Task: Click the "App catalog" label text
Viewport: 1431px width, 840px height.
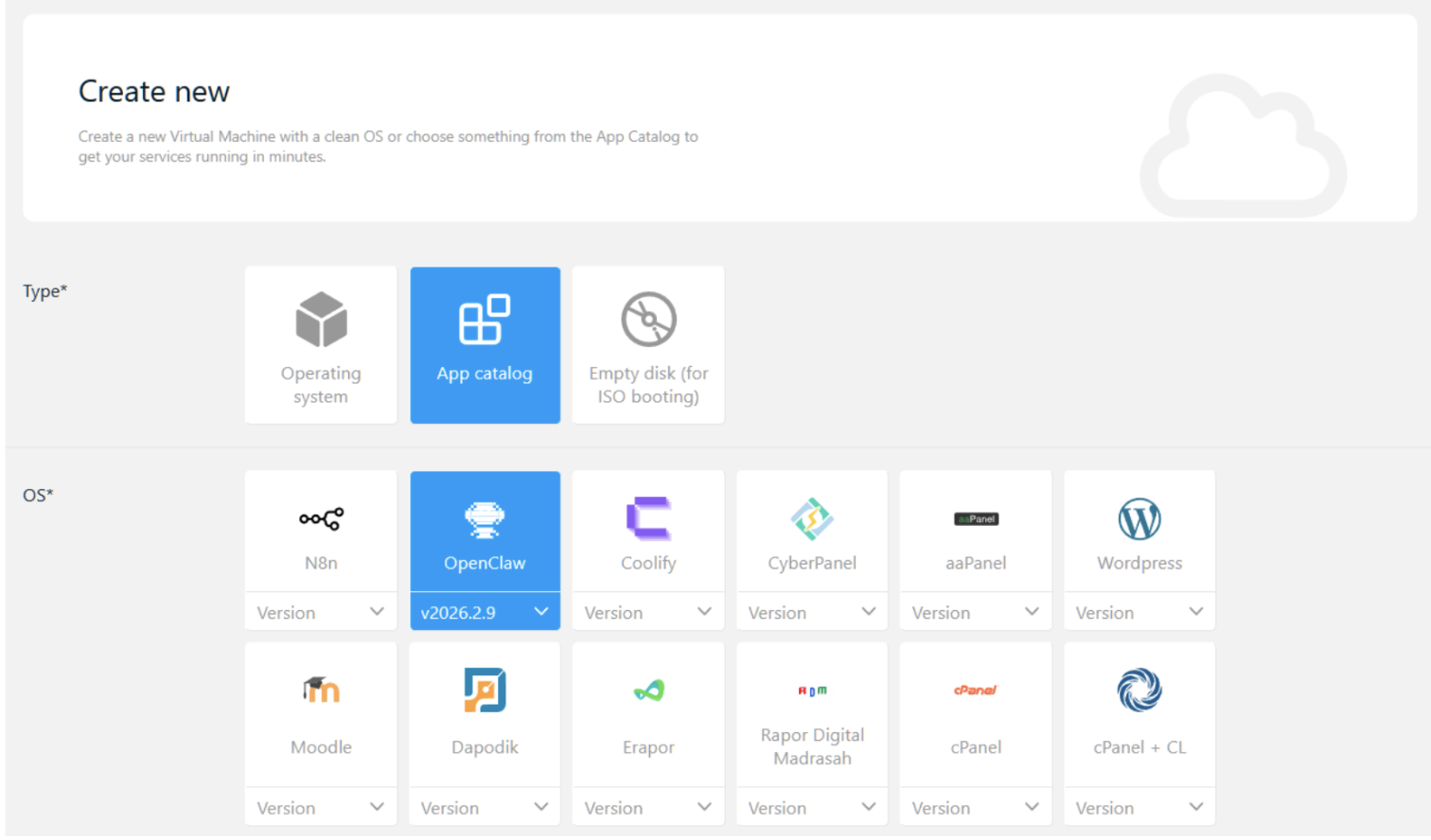Action: 485,374
